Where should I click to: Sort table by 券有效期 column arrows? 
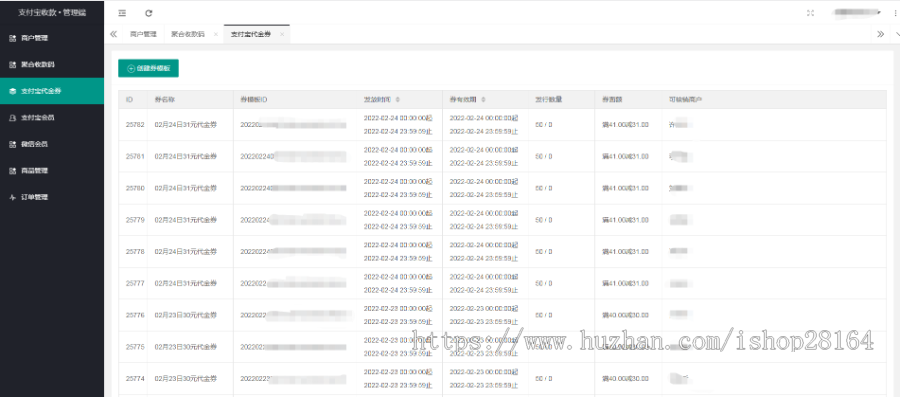(x=484, y=100)
